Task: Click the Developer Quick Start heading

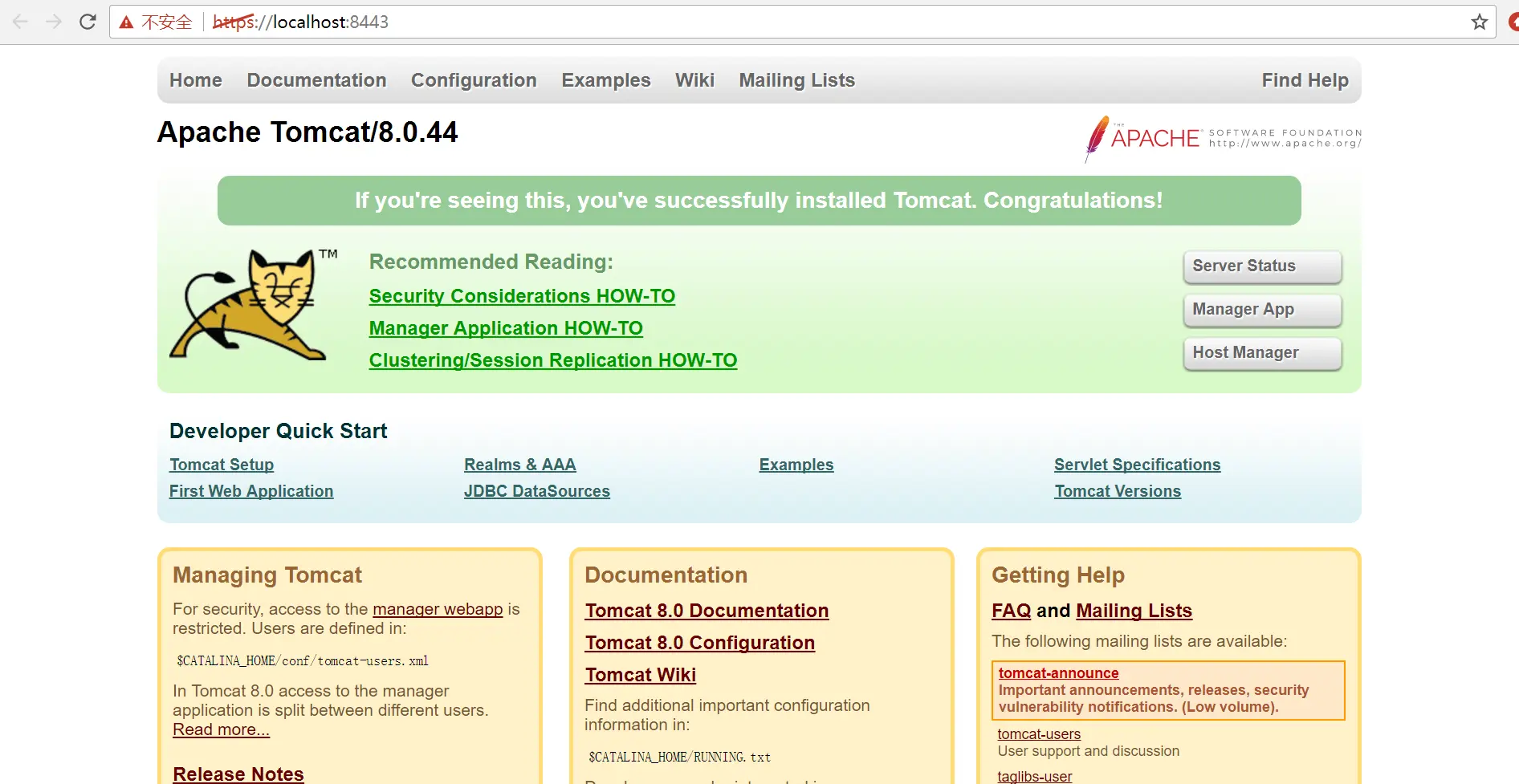Action: 278,431
